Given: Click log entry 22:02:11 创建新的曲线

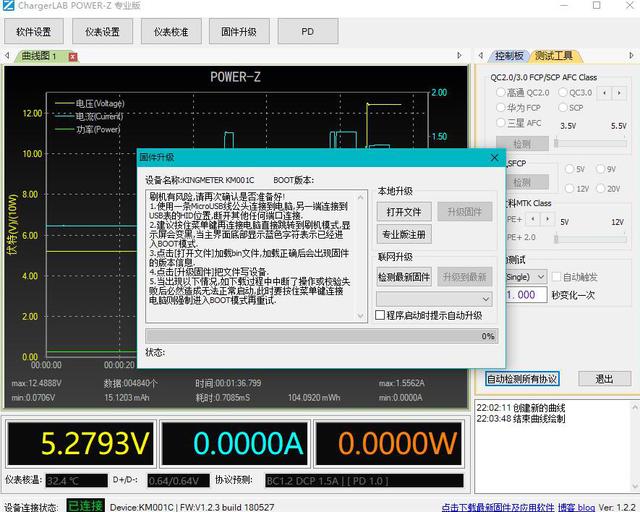Looking at the screenshot, I should pyautogui.click(x=521, y=407).
